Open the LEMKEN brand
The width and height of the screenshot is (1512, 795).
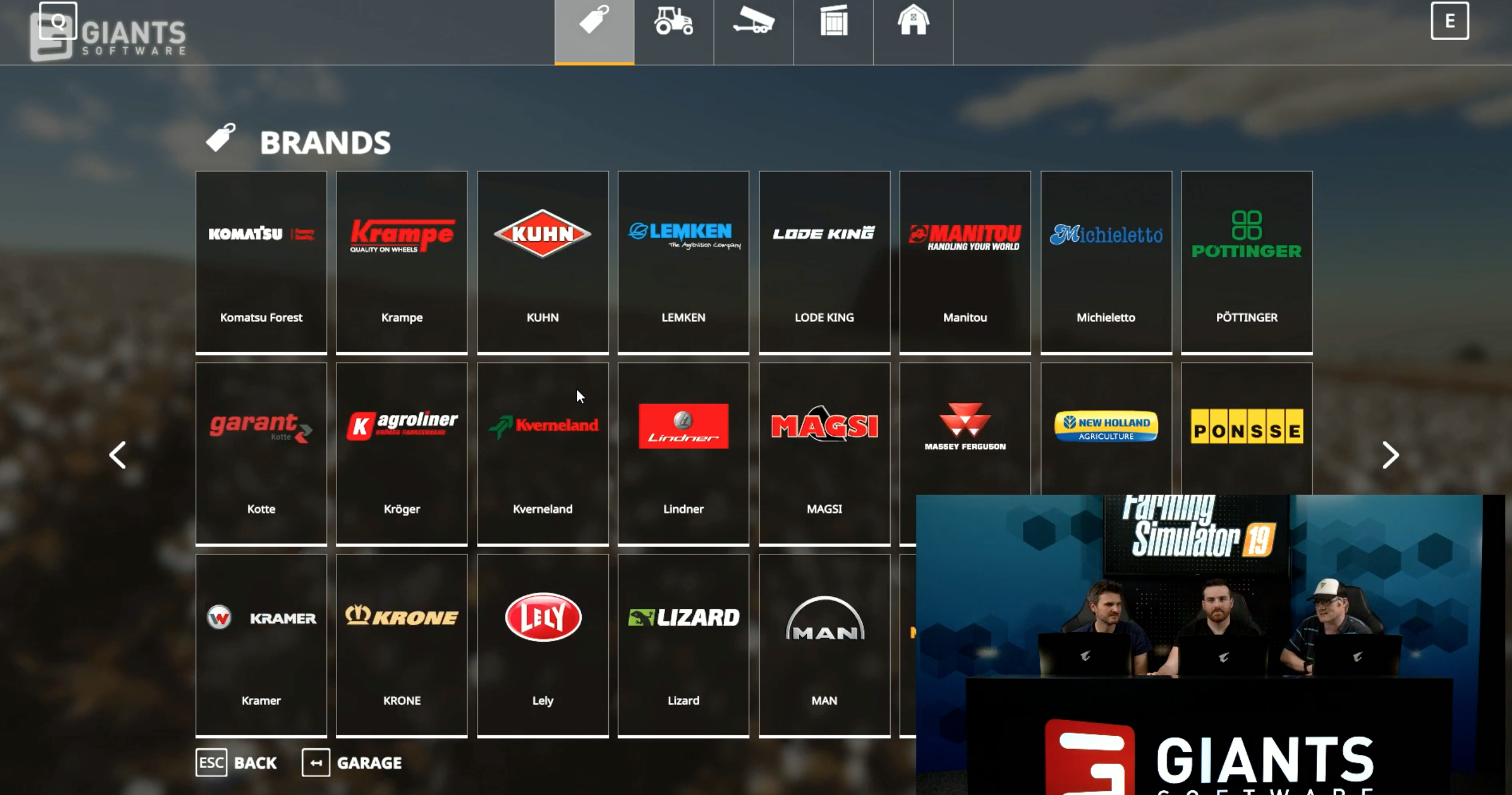(x=683, y=262)
